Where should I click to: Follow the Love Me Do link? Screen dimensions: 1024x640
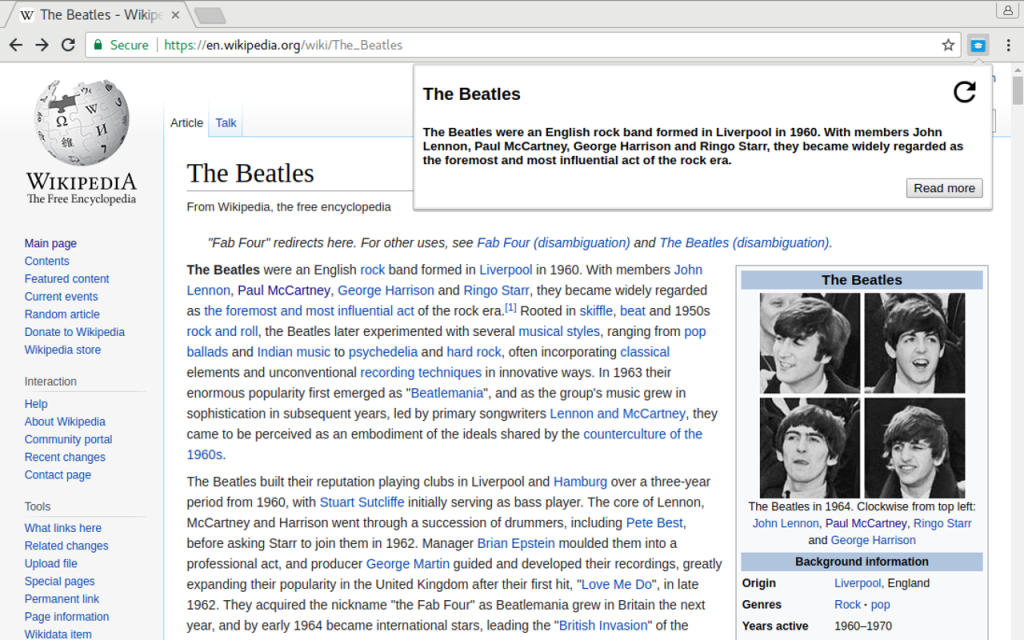tap(616, 584)
